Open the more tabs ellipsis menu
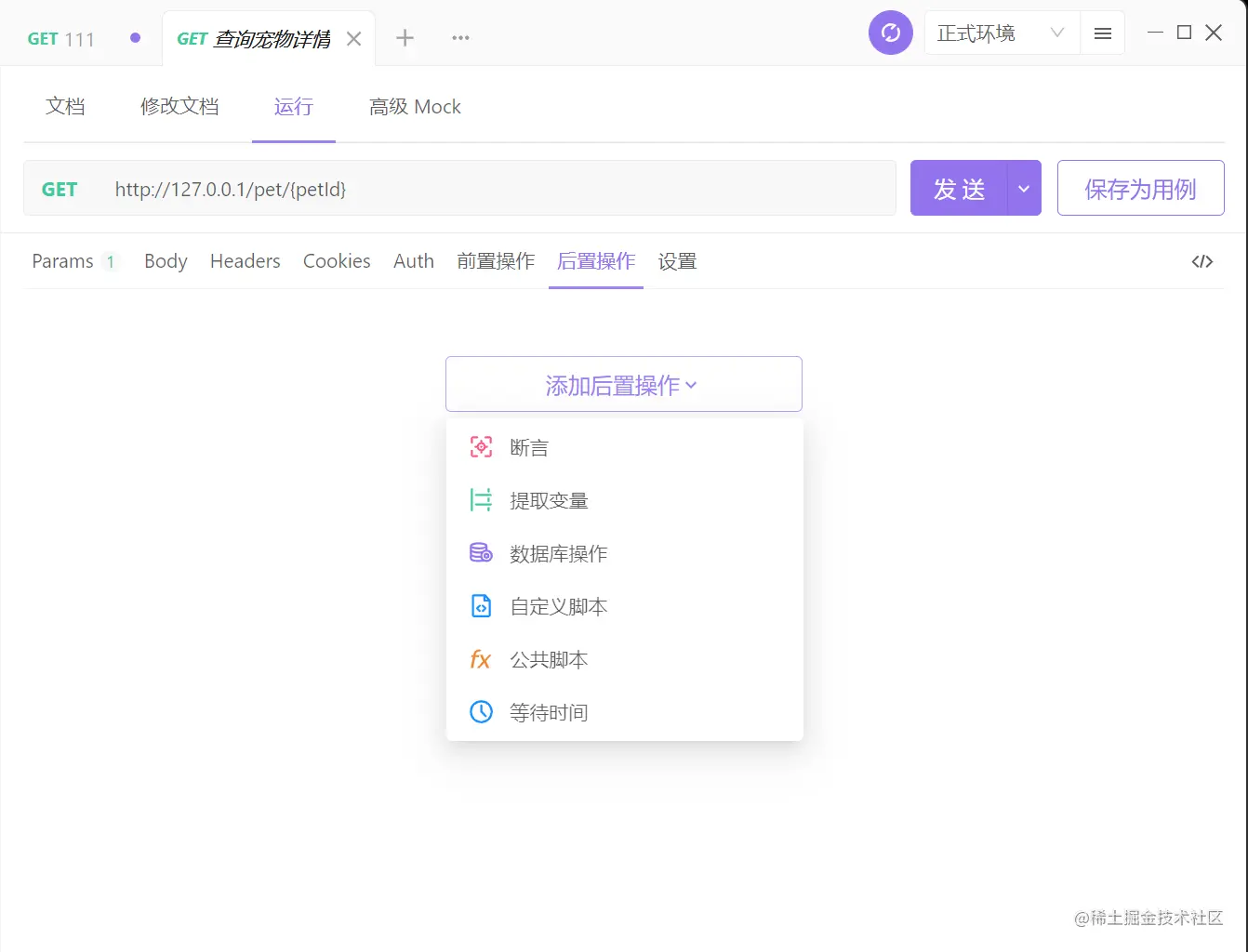Viewport: 1248px width, 952px height. coord(460,38)
